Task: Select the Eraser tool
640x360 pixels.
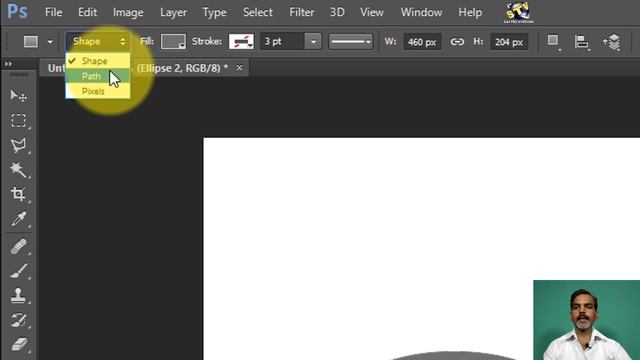Action: point(18,344)
